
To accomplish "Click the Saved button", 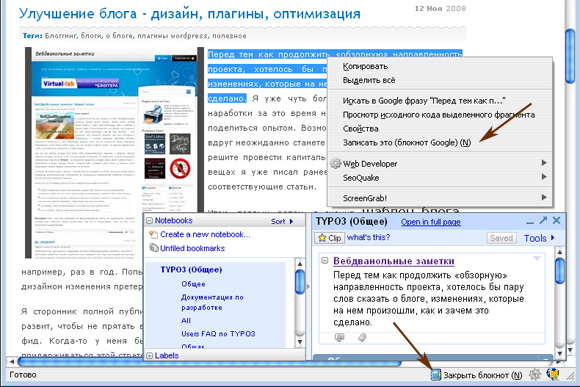I will click(501, 238).
